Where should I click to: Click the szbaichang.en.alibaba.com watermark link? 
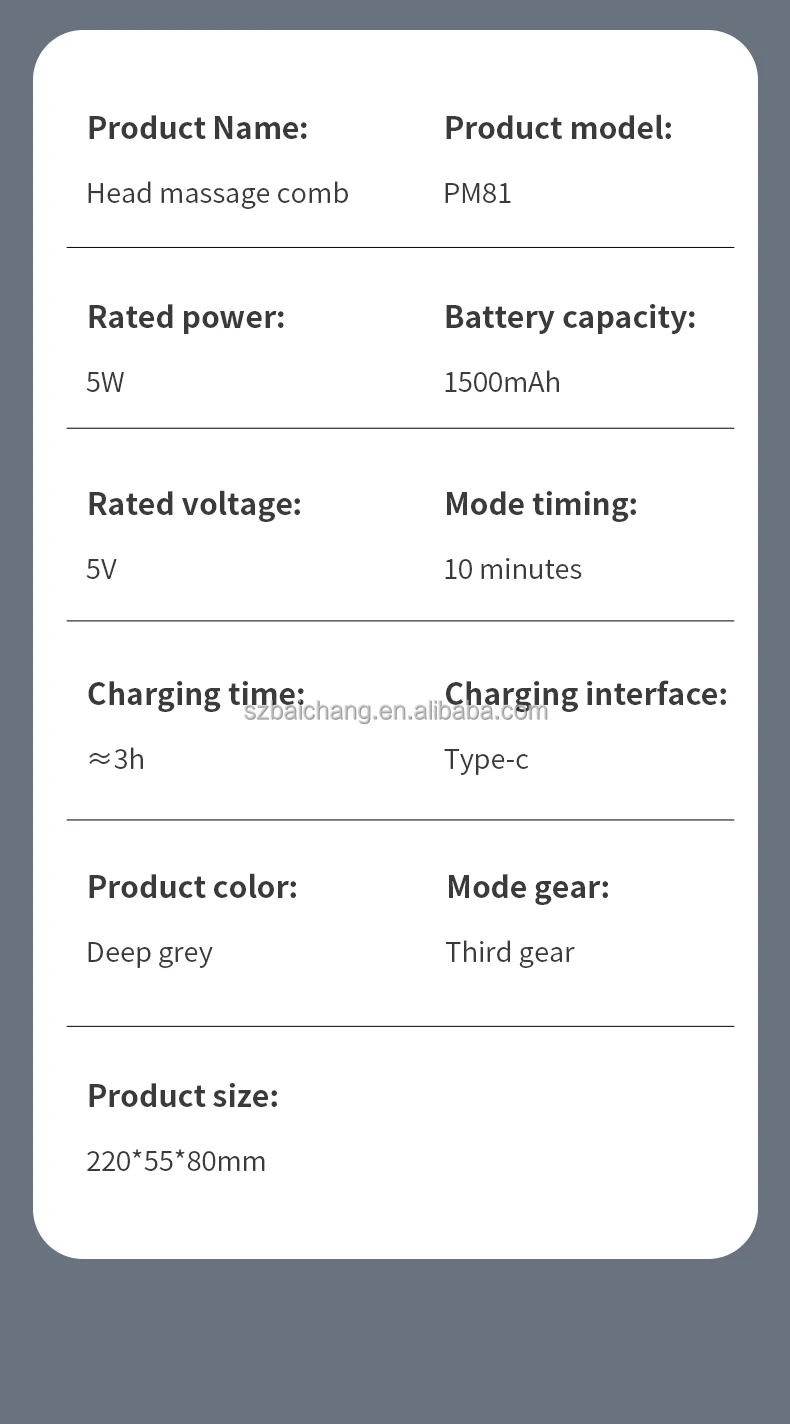396,711
